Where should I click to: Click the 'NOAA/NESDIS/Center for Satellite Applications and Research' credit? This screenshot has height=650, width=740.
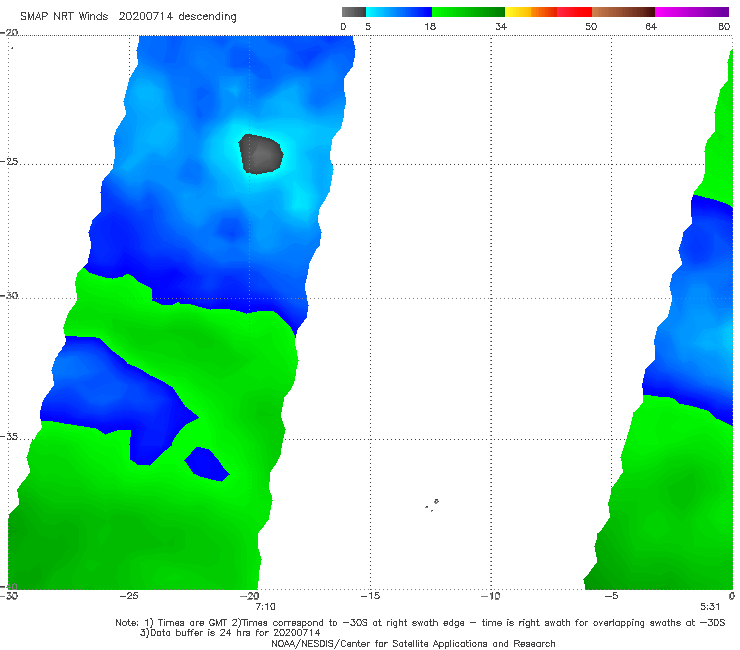click(x=413, y=644)
